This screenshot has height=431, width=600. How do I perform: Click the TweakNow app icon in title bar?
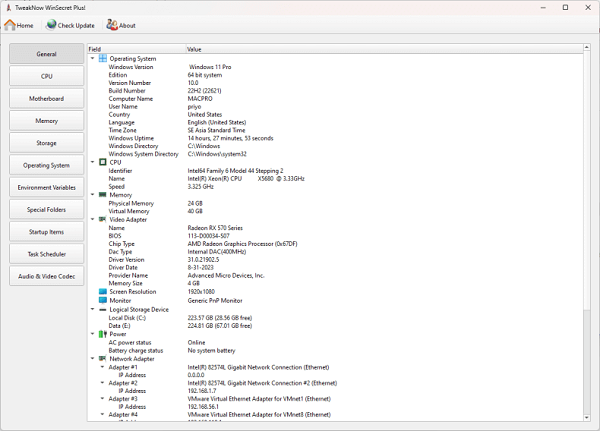pyautogui.click(x=8, y=8)
